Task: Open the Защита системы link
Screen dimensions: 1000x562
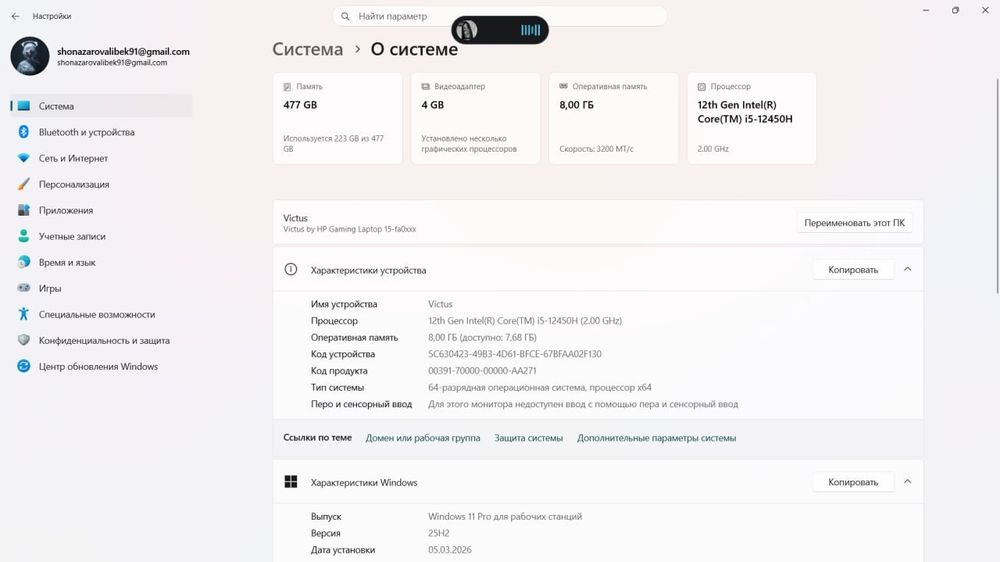Action: pos(529,438)
